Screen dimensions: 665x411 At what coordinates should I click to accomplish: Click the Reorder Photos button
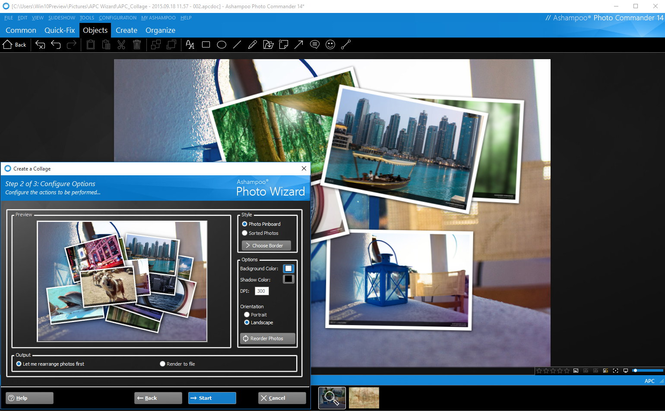[268, 338]
